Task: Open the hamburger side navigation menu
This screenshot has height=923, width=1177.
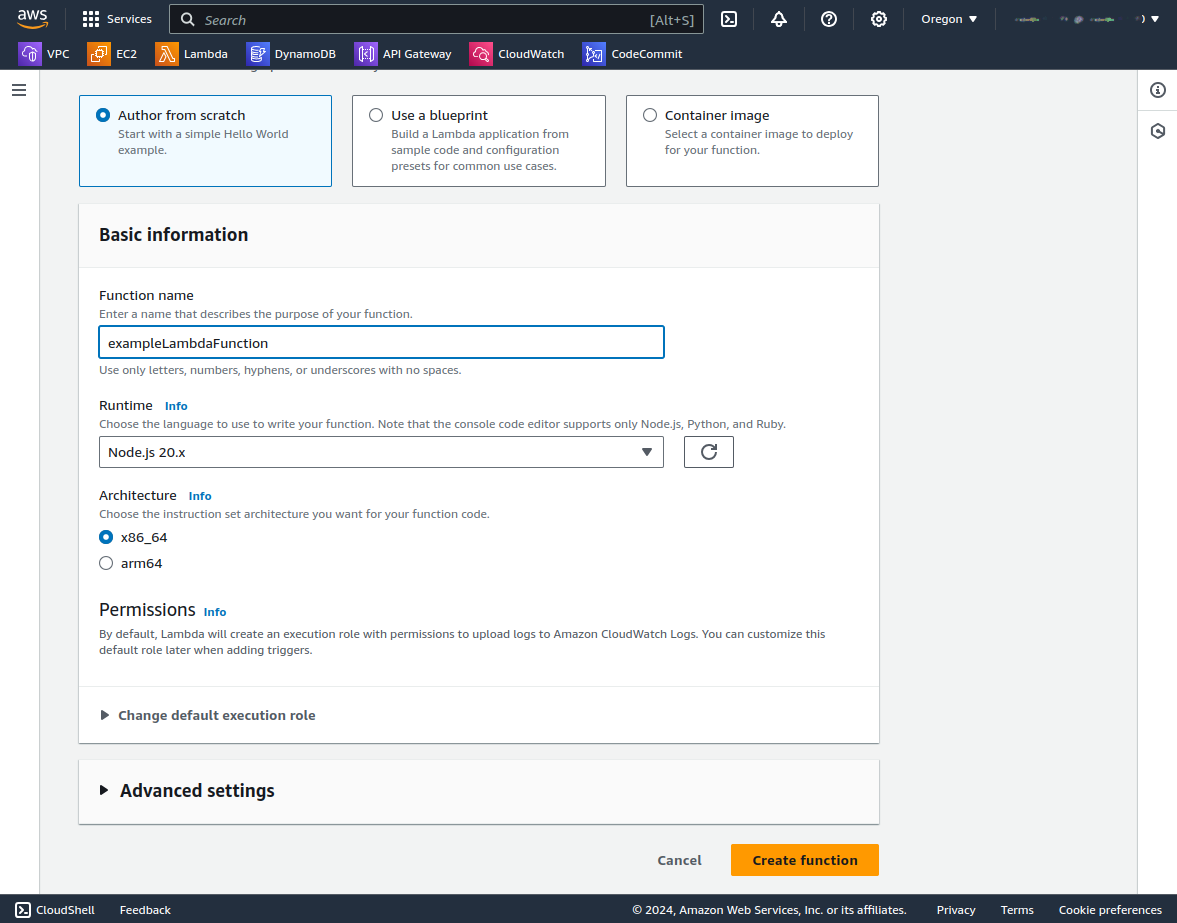Action: click(20, 90)
